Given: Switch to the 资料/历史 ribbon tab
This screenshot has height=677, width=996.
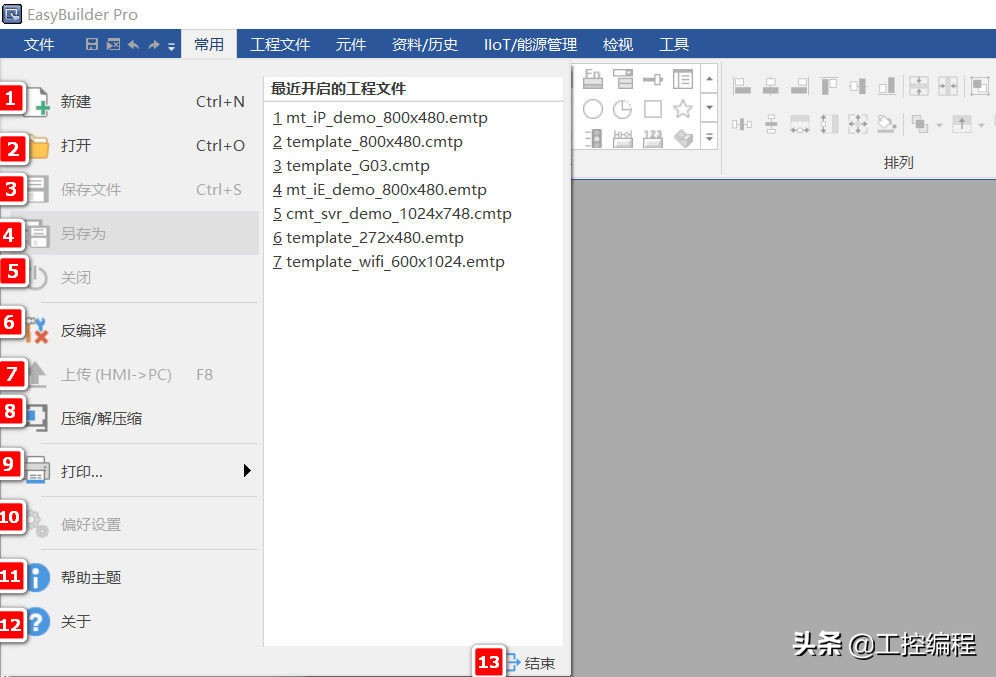Looking at the screenshot, I should [x=424, y=44].
